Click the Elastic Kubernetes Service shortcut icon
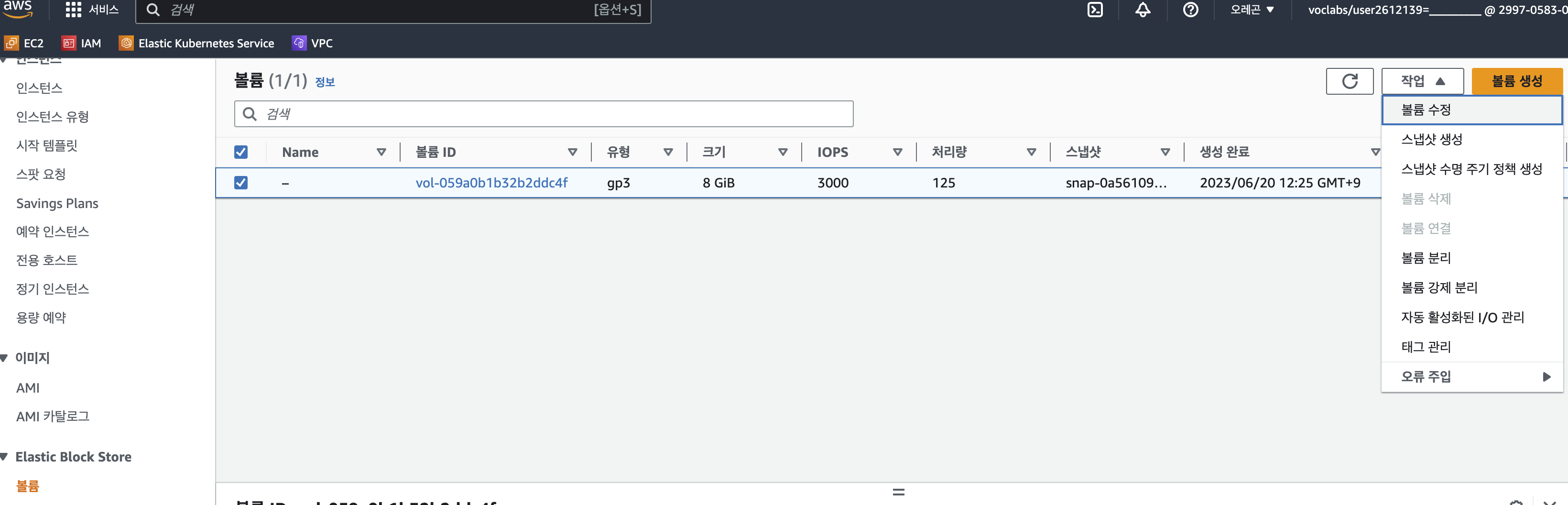 [x=126, y=43]
